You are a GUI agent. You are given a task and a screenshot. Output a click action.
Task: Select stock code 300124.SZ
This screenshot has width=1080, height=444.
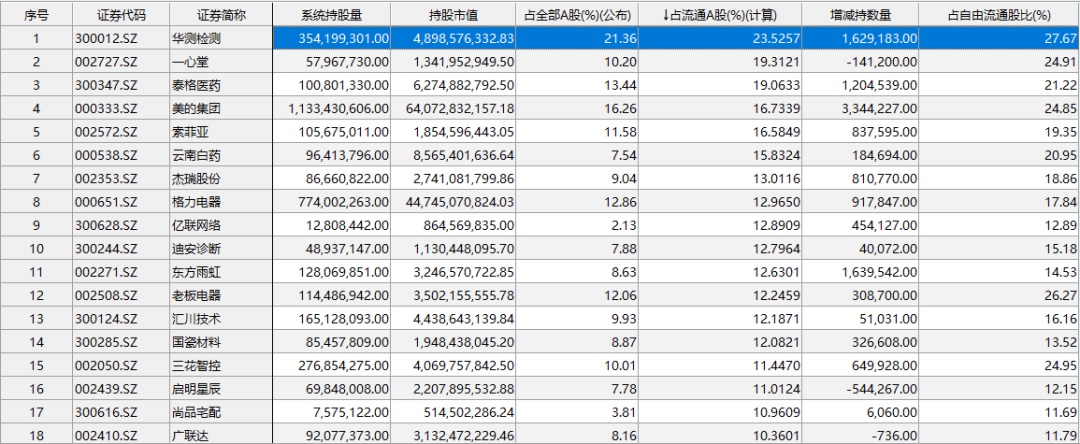click(121, 319)
